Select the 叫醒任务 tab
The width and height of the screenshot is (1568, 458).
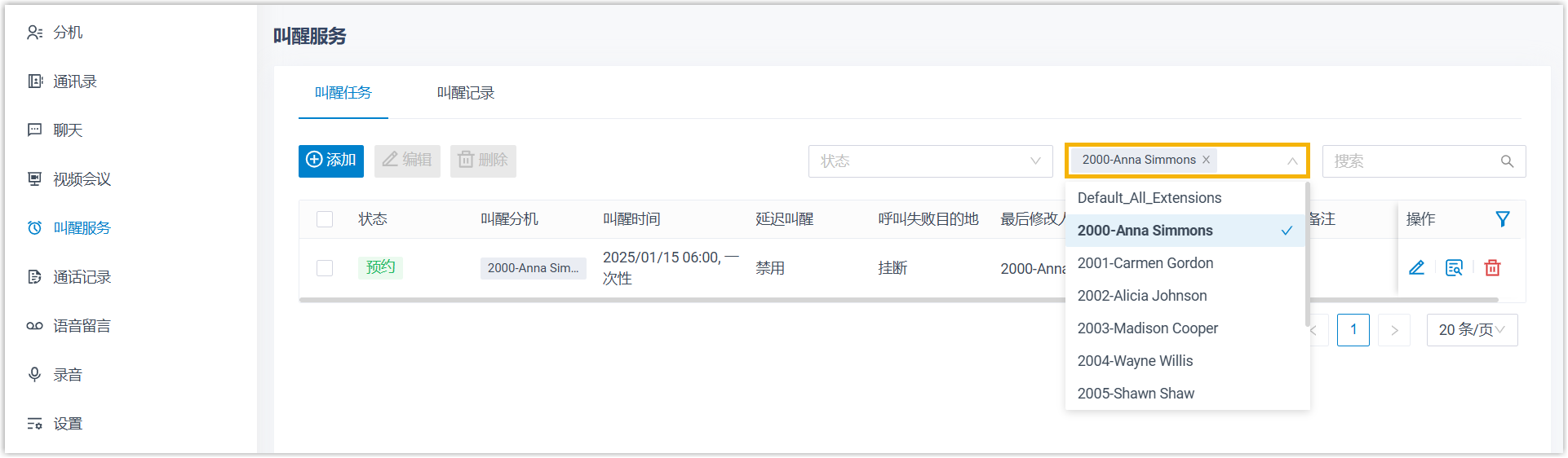point(343,93)
